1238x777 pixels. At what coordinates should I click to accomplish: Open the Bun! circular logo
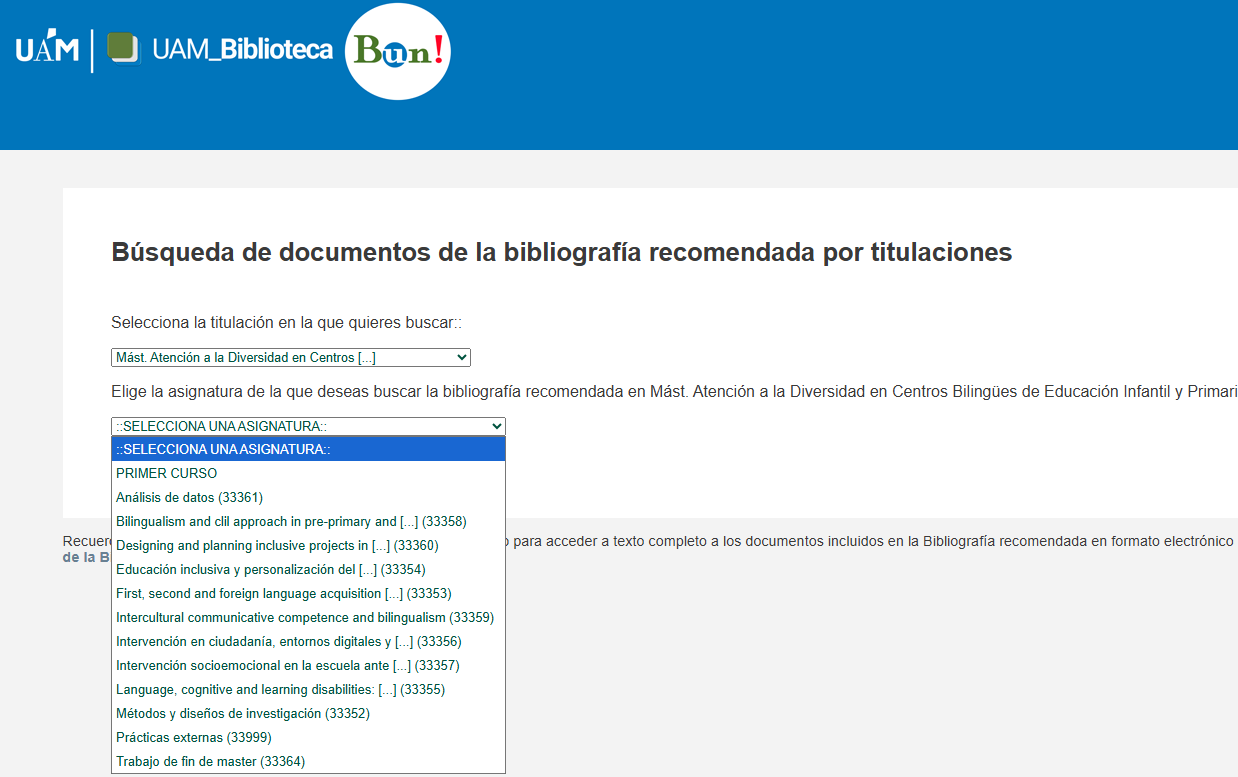(x=398, y=51)
